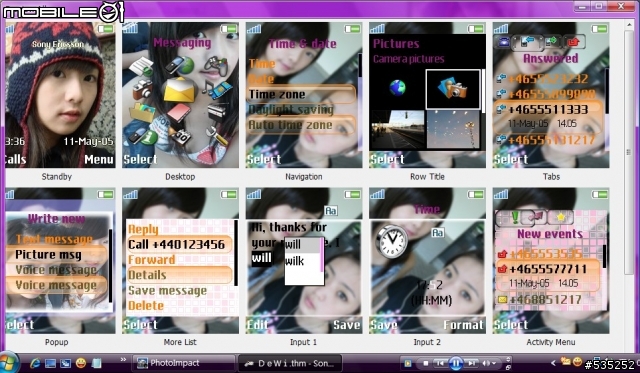Click the red missed-calls tab in Tabs preview

click(x=574, y=42)
